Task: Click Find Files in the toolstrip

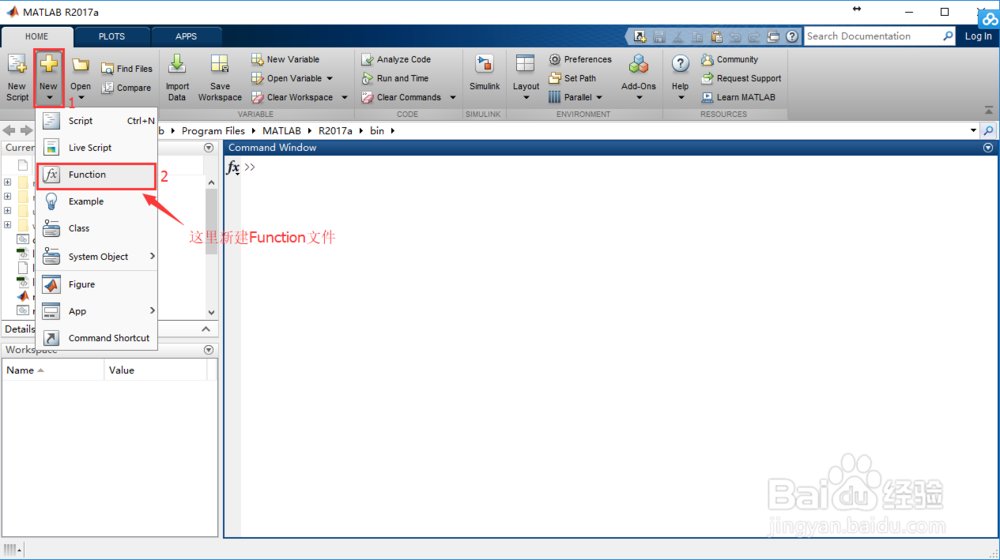Action: tap(127, 68)
